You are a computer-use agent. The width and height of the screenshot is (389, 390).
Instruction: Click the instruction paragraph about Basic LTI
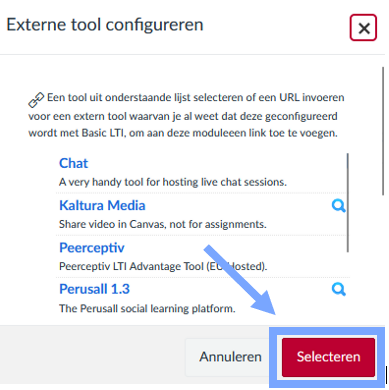pyautogui.click(x=186, y=115)
